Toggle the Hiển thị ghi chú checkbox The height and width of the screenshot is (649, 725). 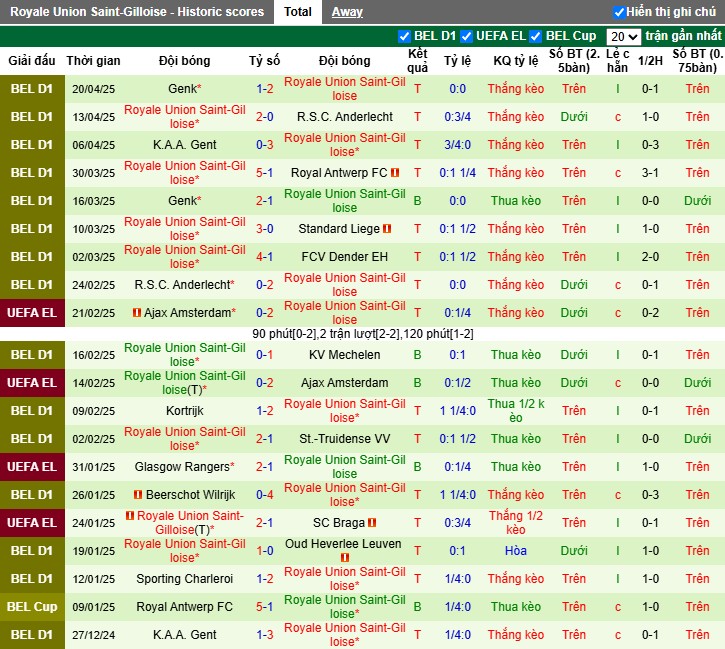[x=619, y=12]
